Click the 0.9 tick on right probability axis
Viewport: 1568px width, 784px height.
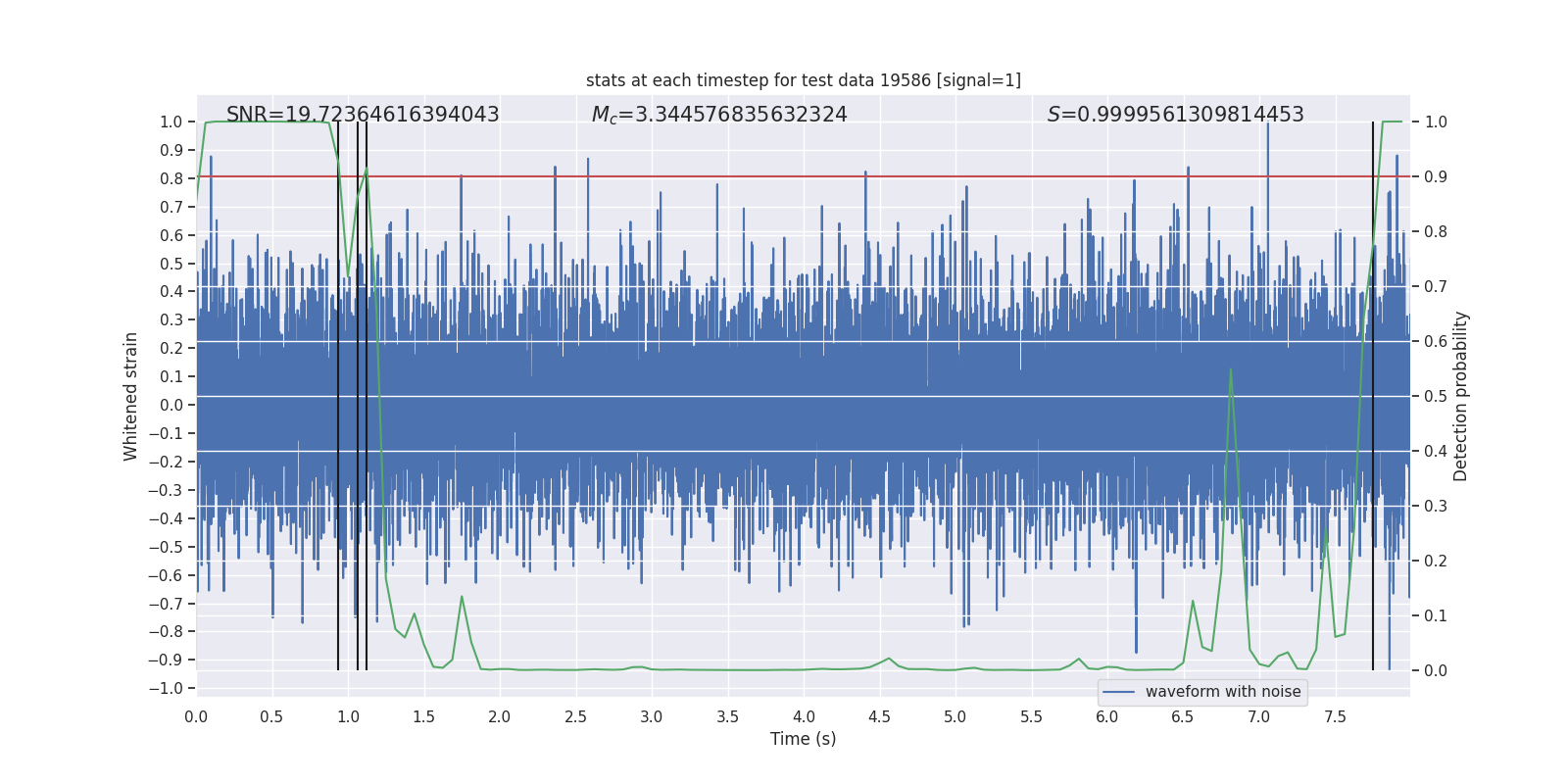[1436, 177]
